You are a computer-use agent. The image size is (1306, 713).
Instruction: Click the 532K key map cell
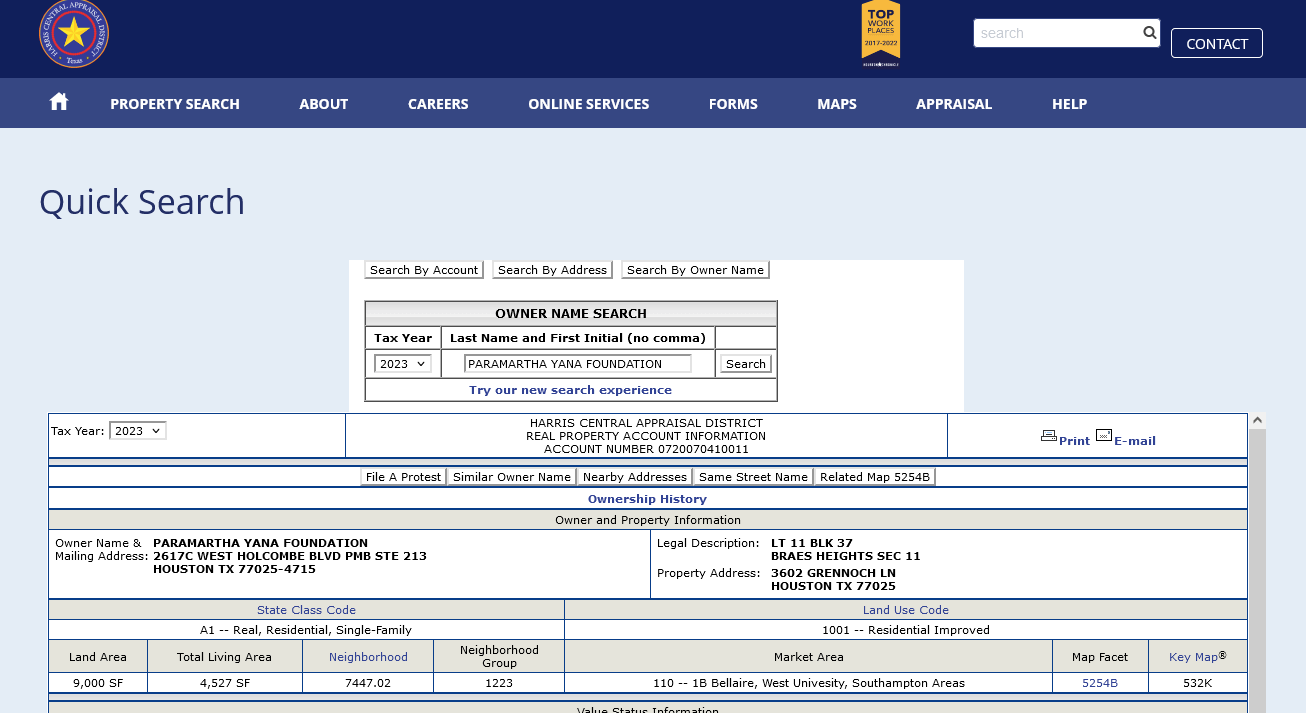click(1198, 683)
